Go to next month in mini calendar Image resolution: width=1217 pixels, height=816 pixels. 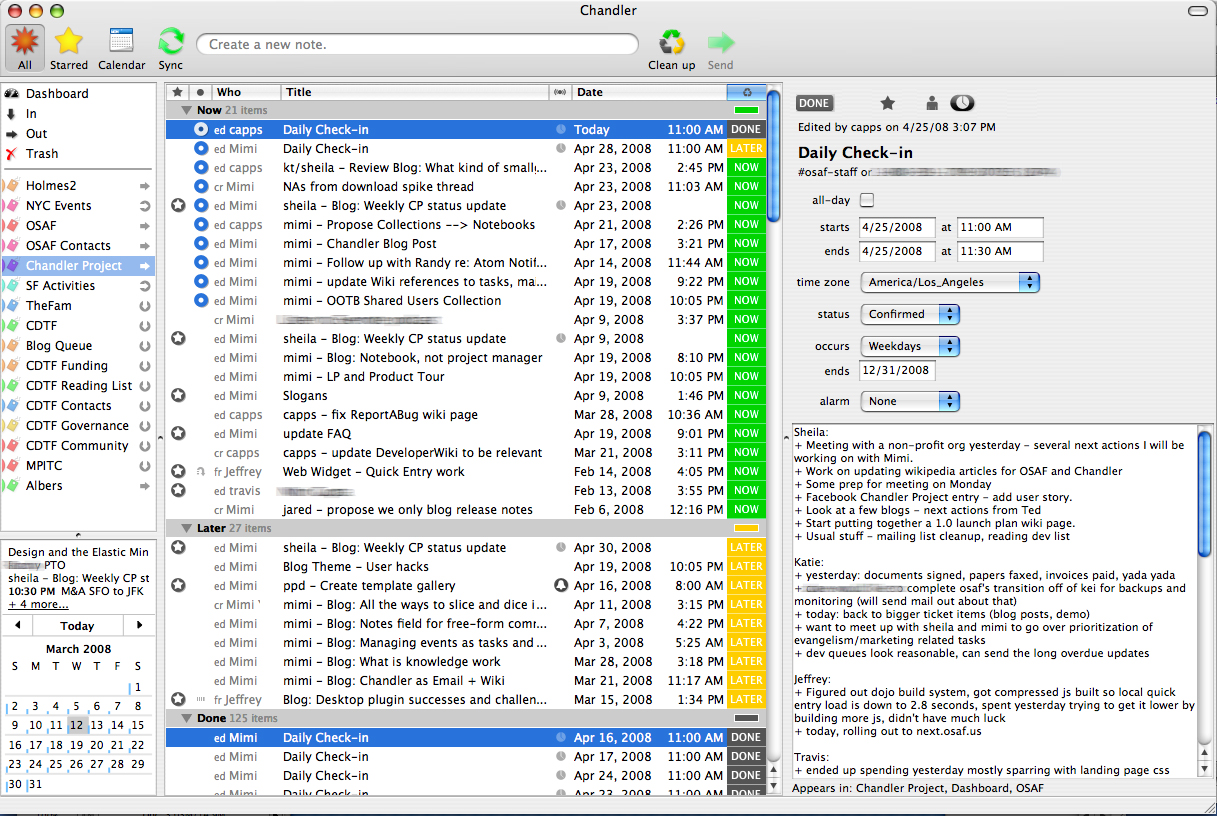coord(139,626)
